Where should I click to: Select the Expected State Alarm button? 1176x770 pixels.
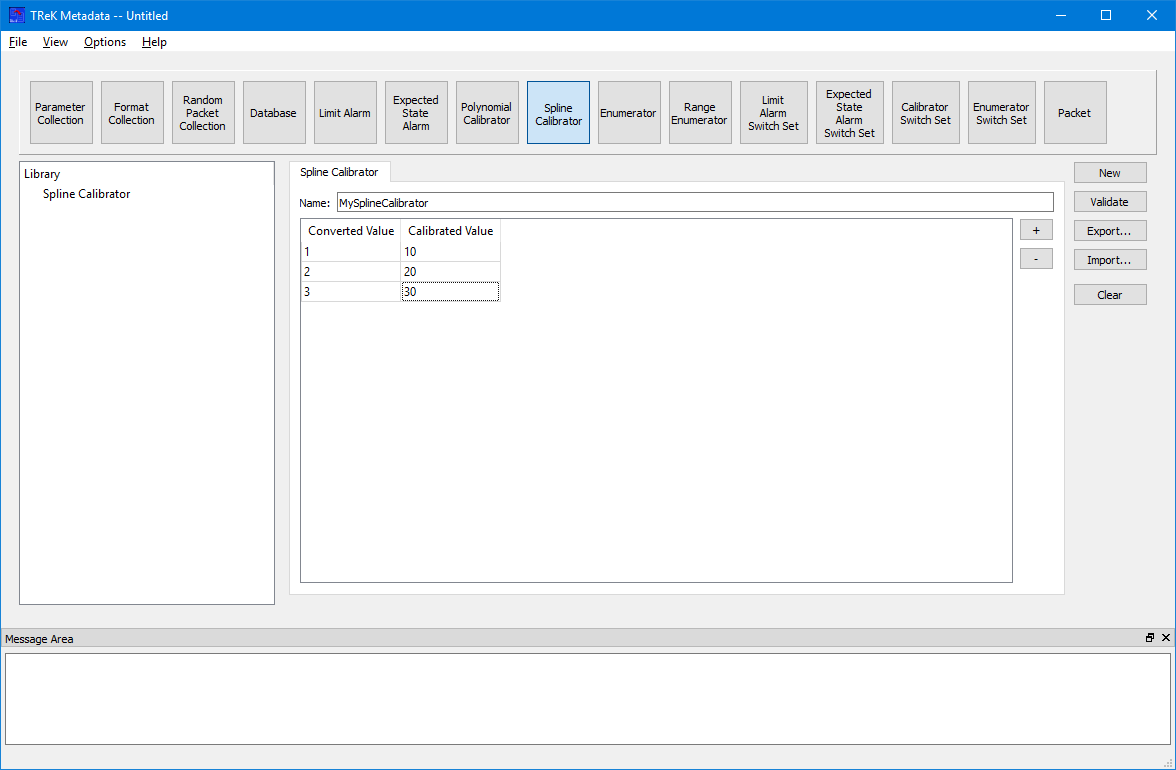(416, 113)
